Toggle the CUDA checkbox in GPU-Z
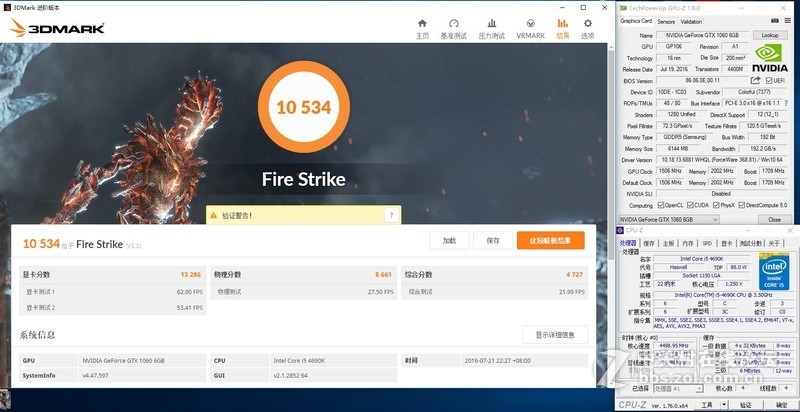This screenshot has height=412, width=800. (x=690, y=205)
